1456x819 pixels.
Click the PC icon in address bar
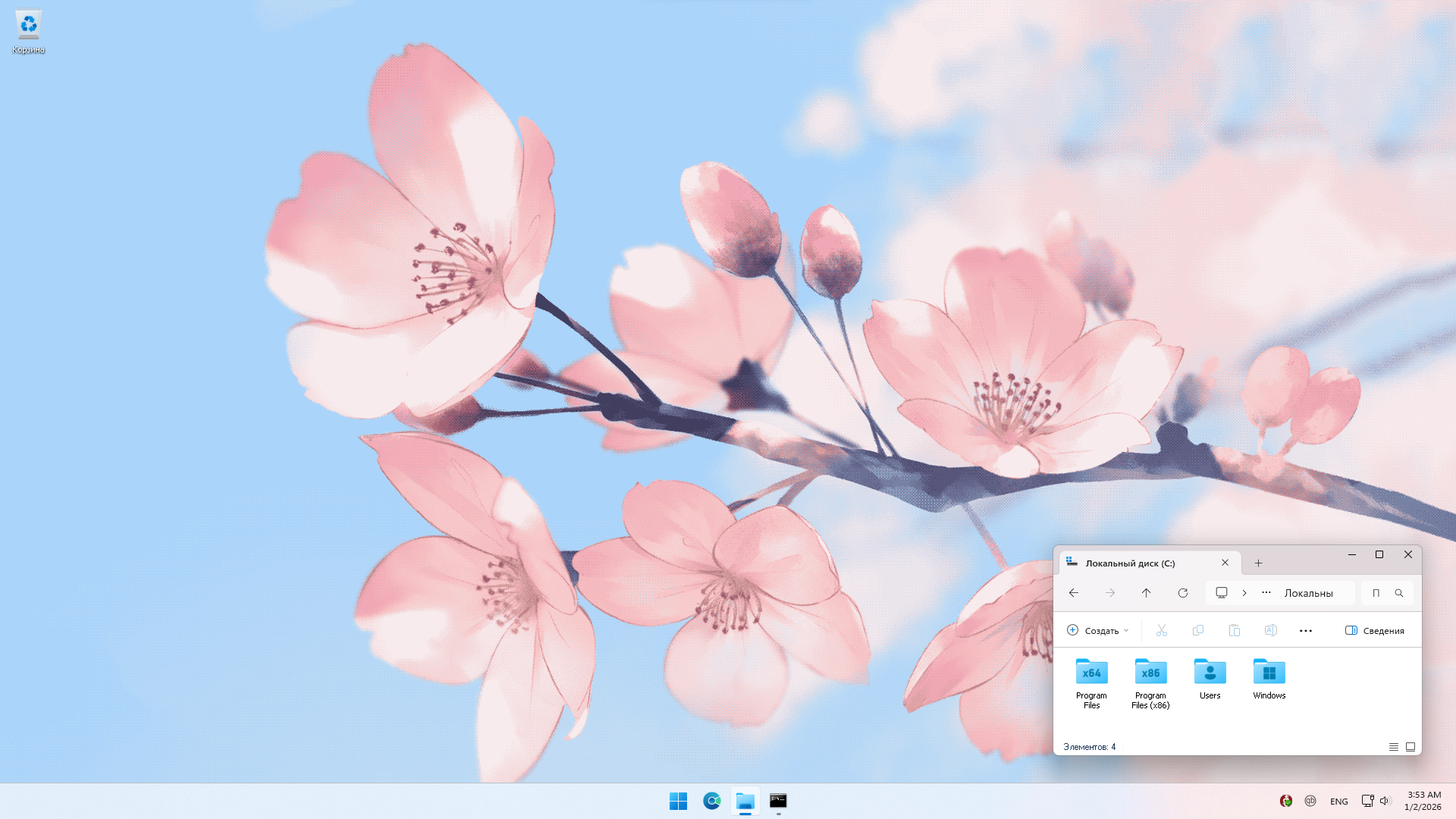click(1221, 593)
